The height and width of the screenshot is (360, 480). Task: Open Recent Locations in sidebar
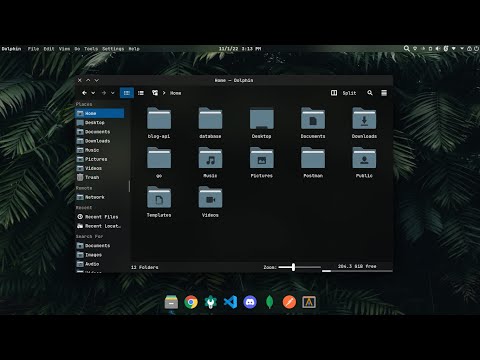pyautogui.click(x=100, y=226)
